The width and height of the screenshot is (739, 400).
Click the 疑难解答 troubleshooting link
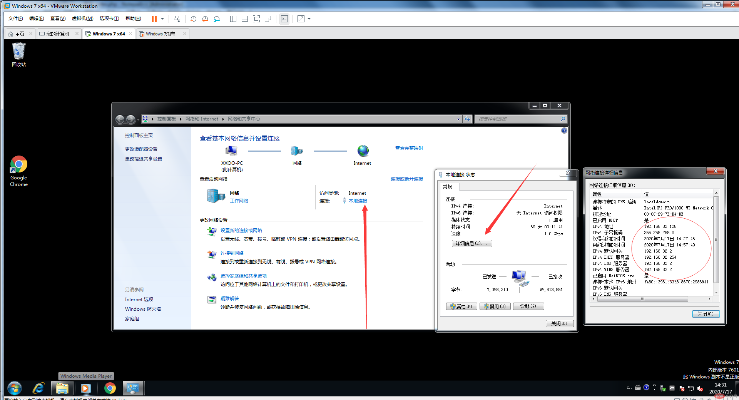point(230,298)
